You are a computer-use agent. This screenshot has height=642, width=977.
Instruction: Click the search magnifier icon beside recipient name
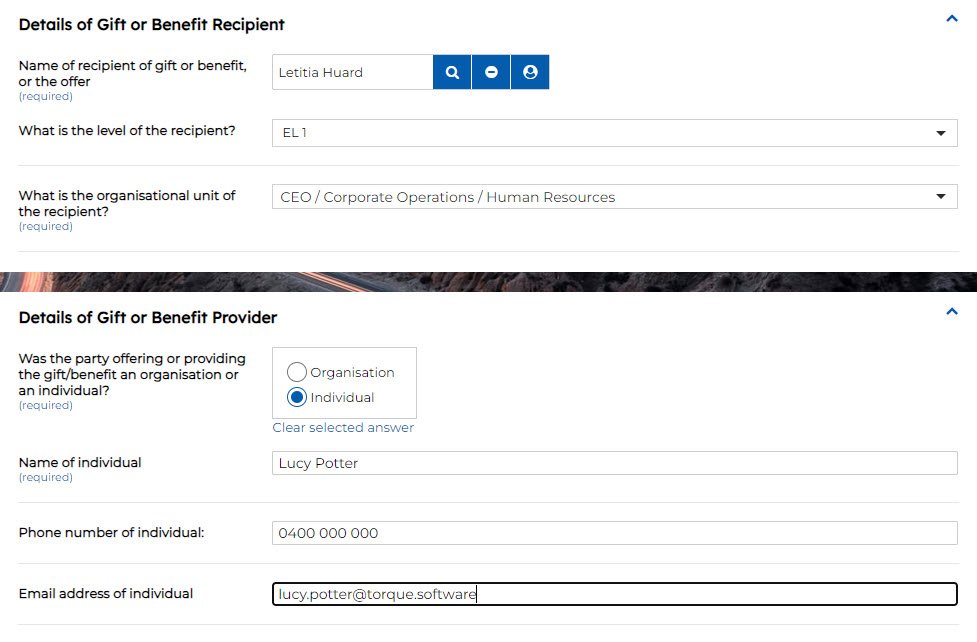pyautogui.click(x=452, y=72)
